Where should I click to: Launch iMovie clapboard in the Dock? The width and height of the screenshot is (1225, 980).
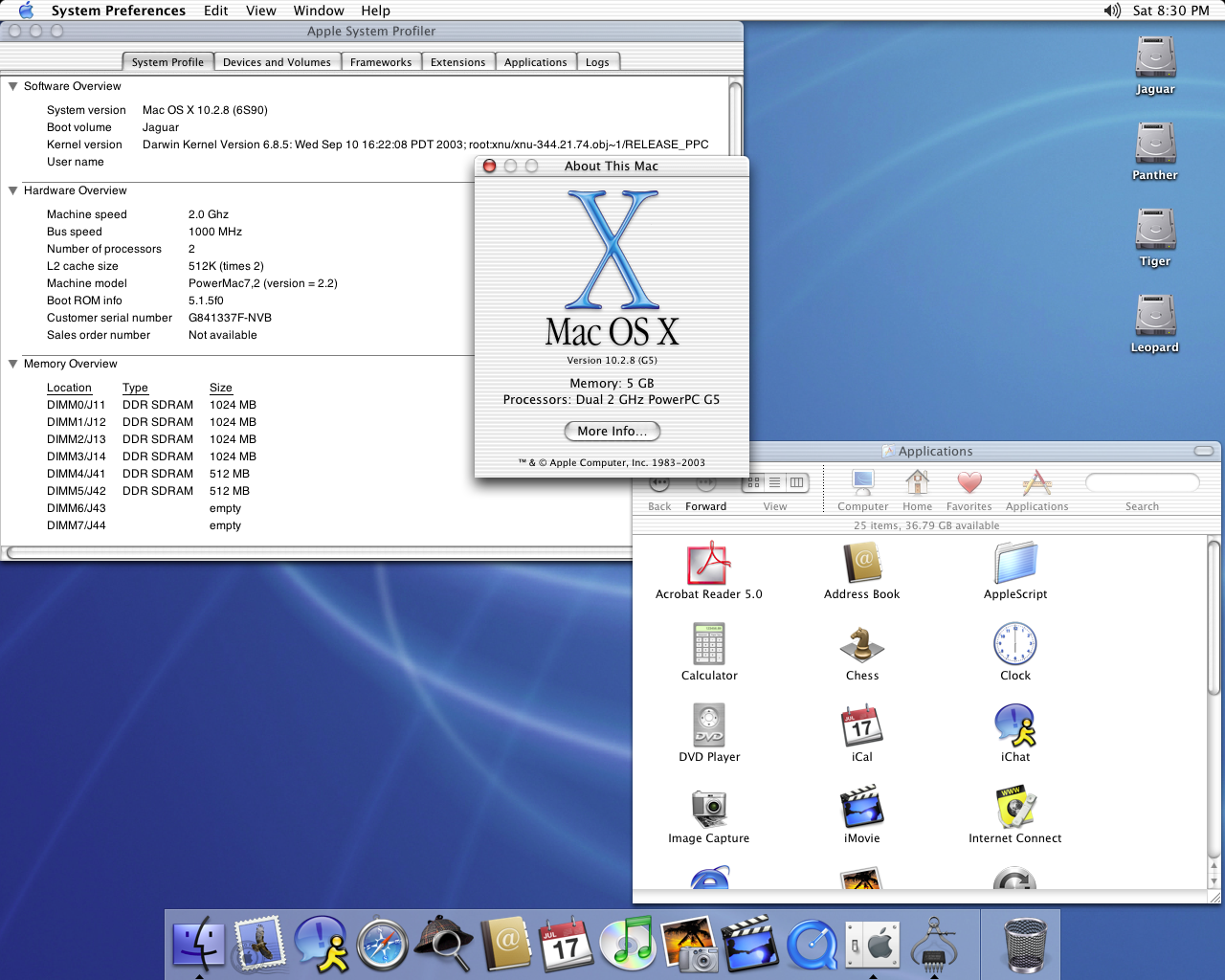[749, 944]
